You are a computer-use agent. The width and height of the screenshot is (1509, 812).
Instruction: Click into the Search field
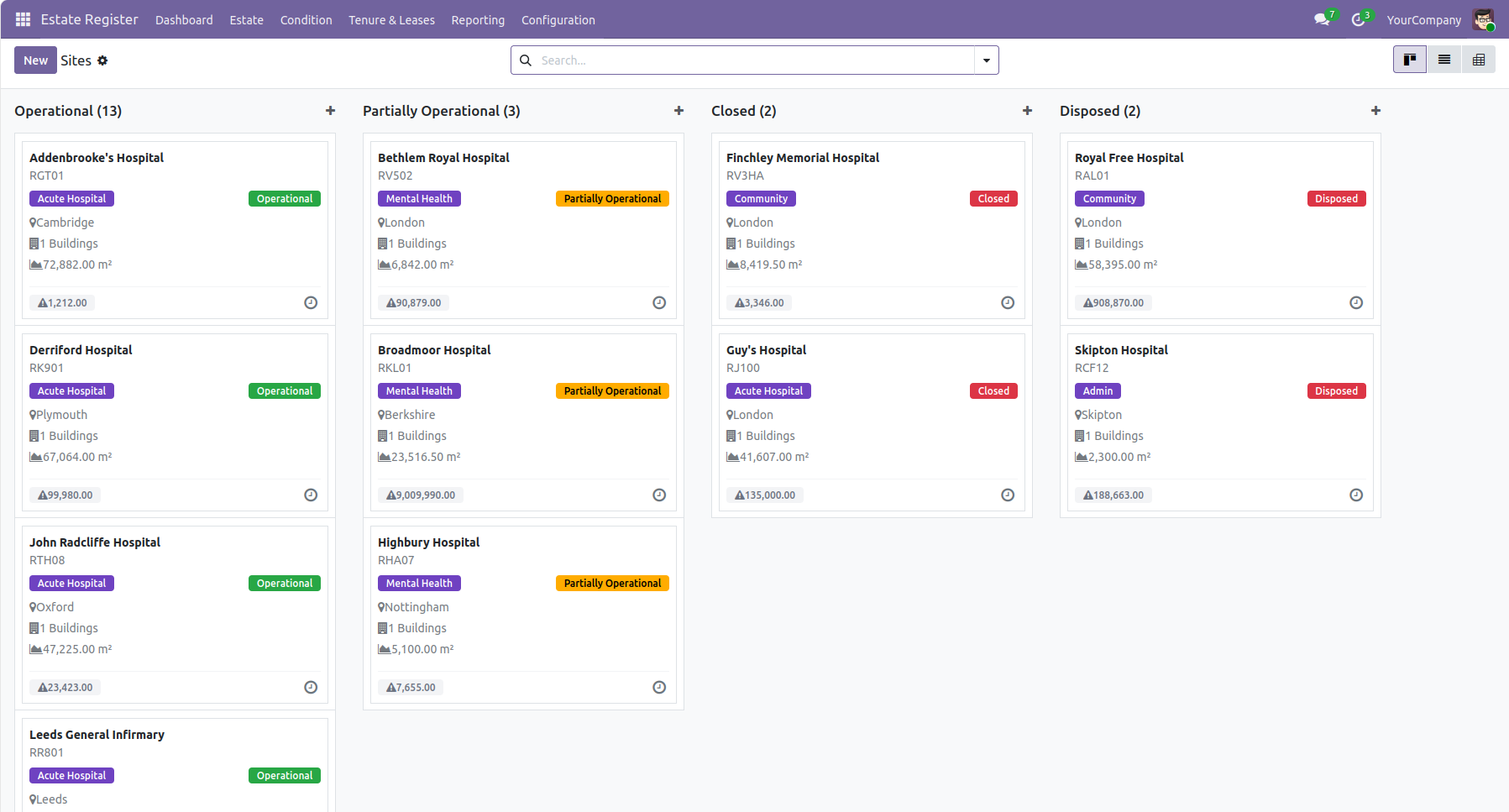755,60
